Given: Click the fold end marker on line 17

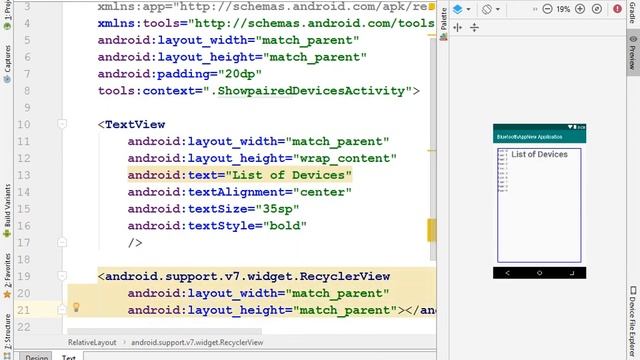Looking at the screenshot, I should click(62, 242).
